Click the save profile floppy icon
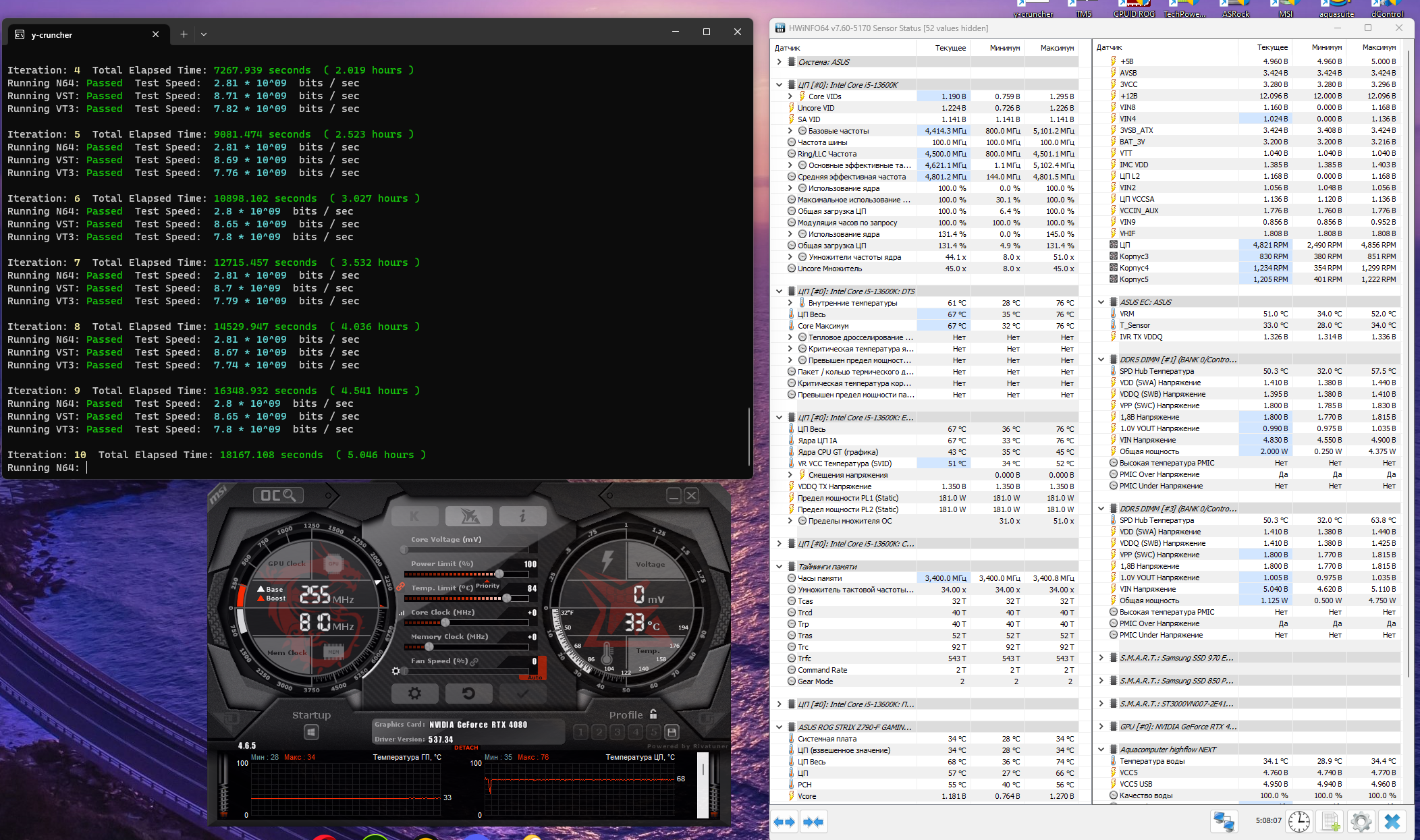 pyautogui.click(x=672, y=732)
